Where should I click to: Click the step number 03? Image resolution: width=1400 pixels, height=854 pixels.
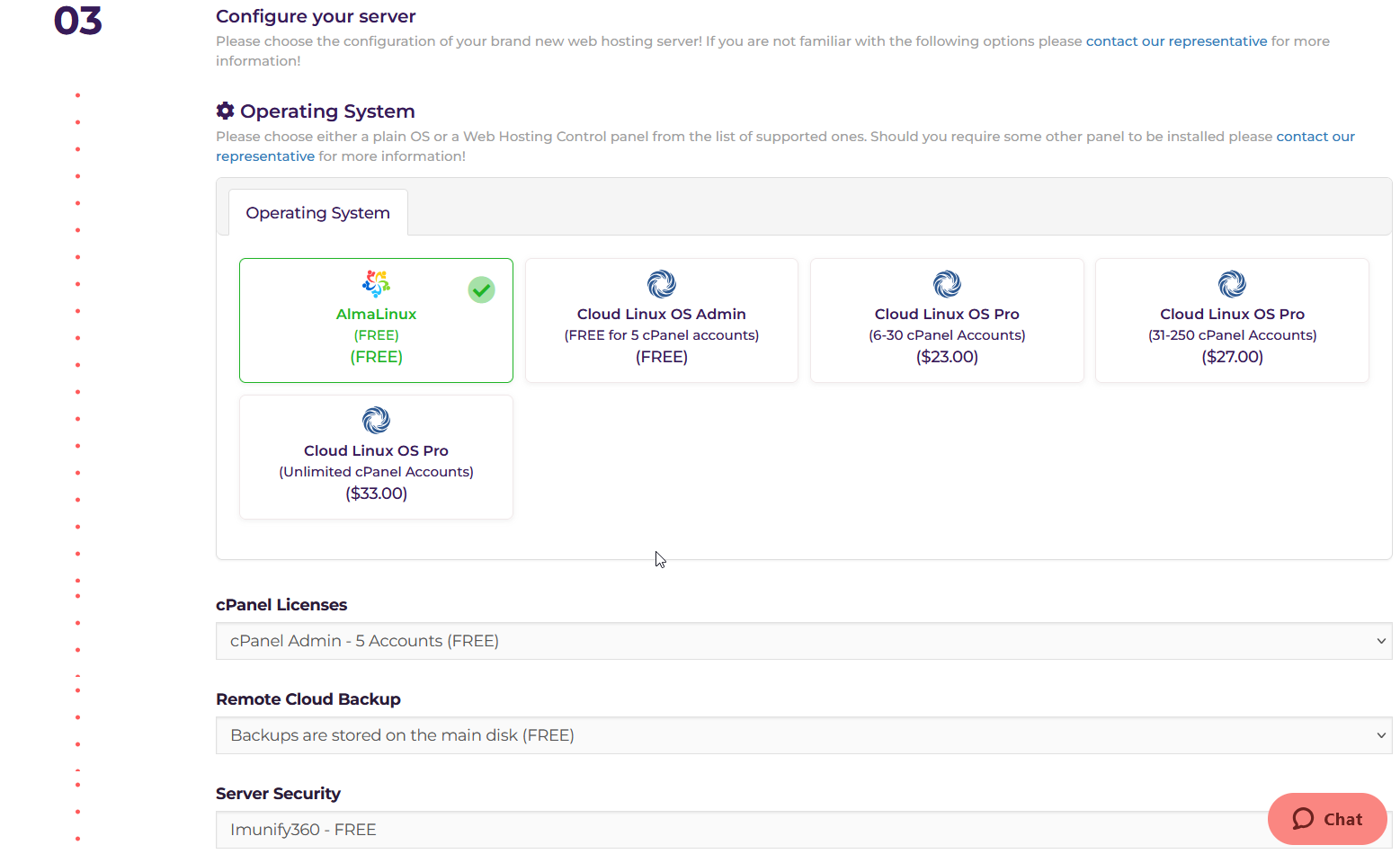[x=78, y=21]
